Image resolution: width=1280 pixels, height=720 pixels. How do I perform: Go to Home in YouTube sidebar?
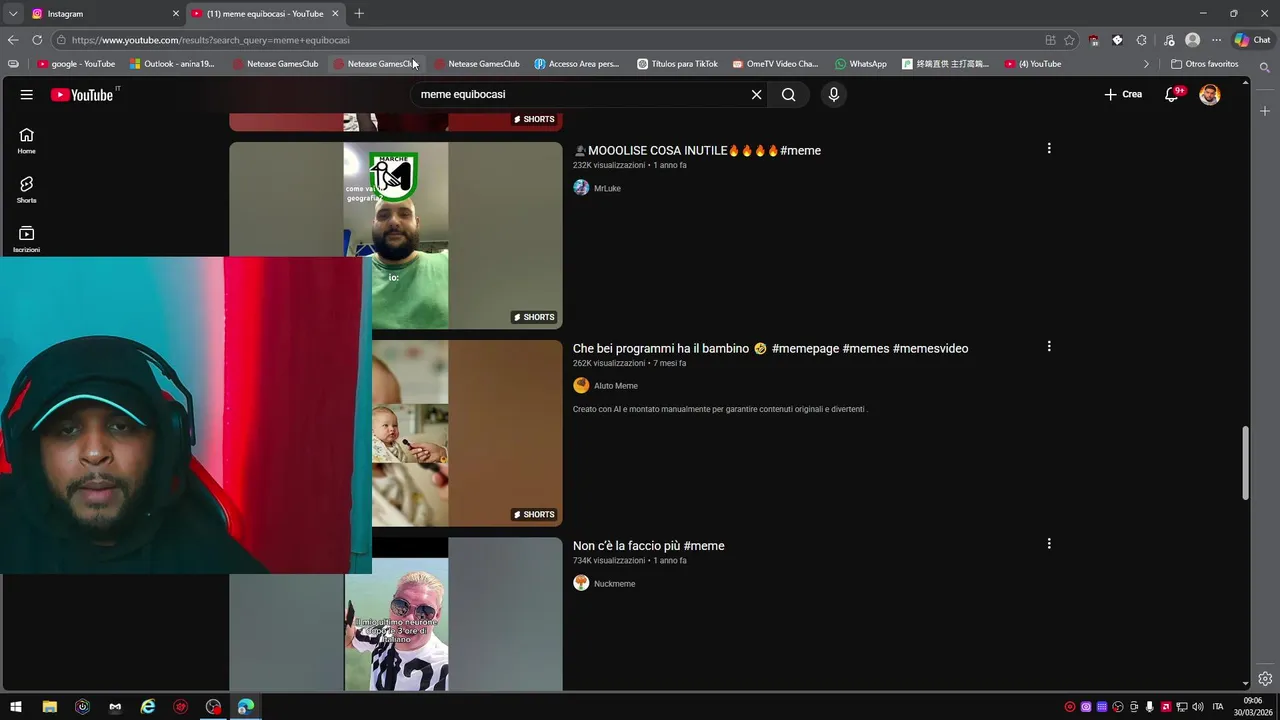point(27,141)
